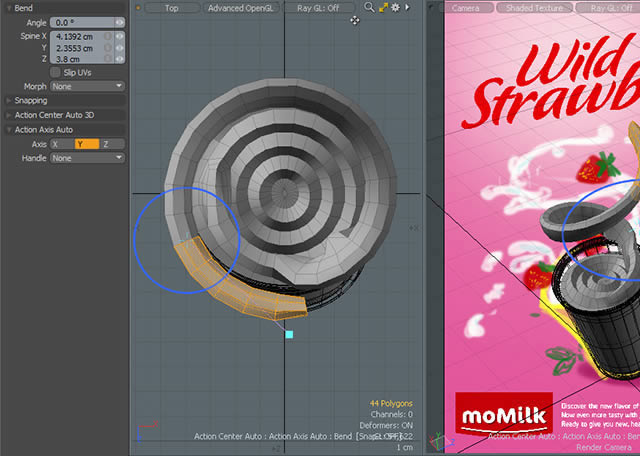Open the Shaded Texture menu in right viewport
Screen dimensions: 640x456
point(535,8)
